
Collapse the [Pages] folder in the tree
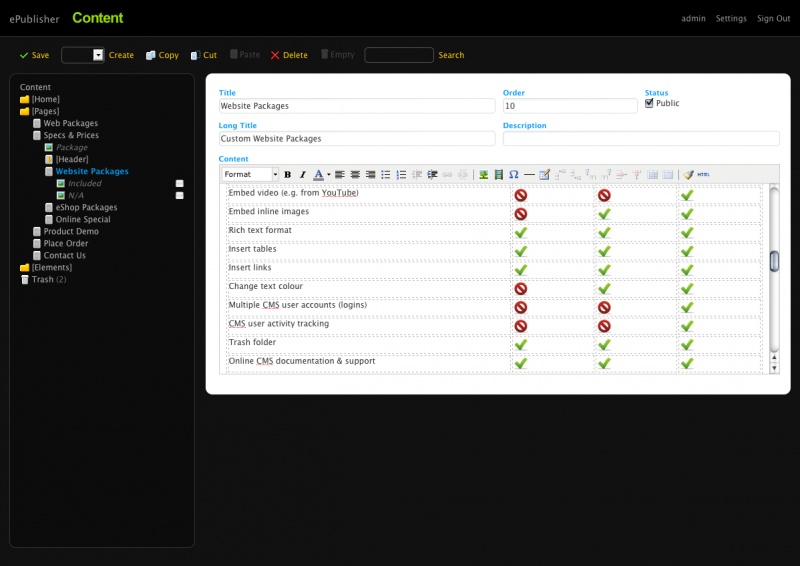pyautogui.click(x=25, y=112)
